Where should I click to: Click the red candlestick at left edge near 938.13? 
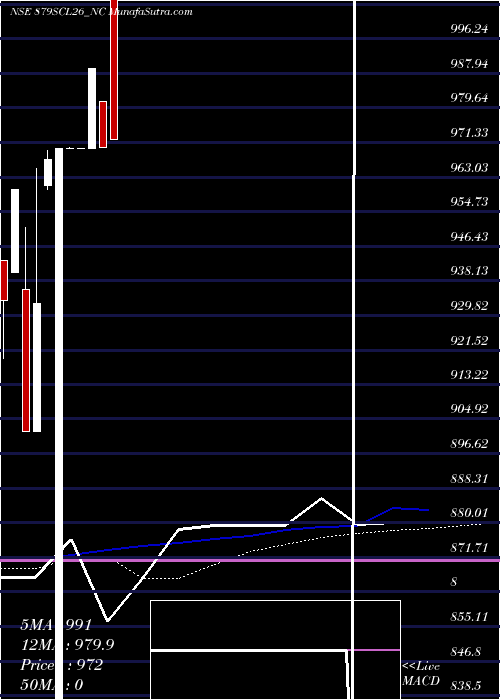click(4, 280)
